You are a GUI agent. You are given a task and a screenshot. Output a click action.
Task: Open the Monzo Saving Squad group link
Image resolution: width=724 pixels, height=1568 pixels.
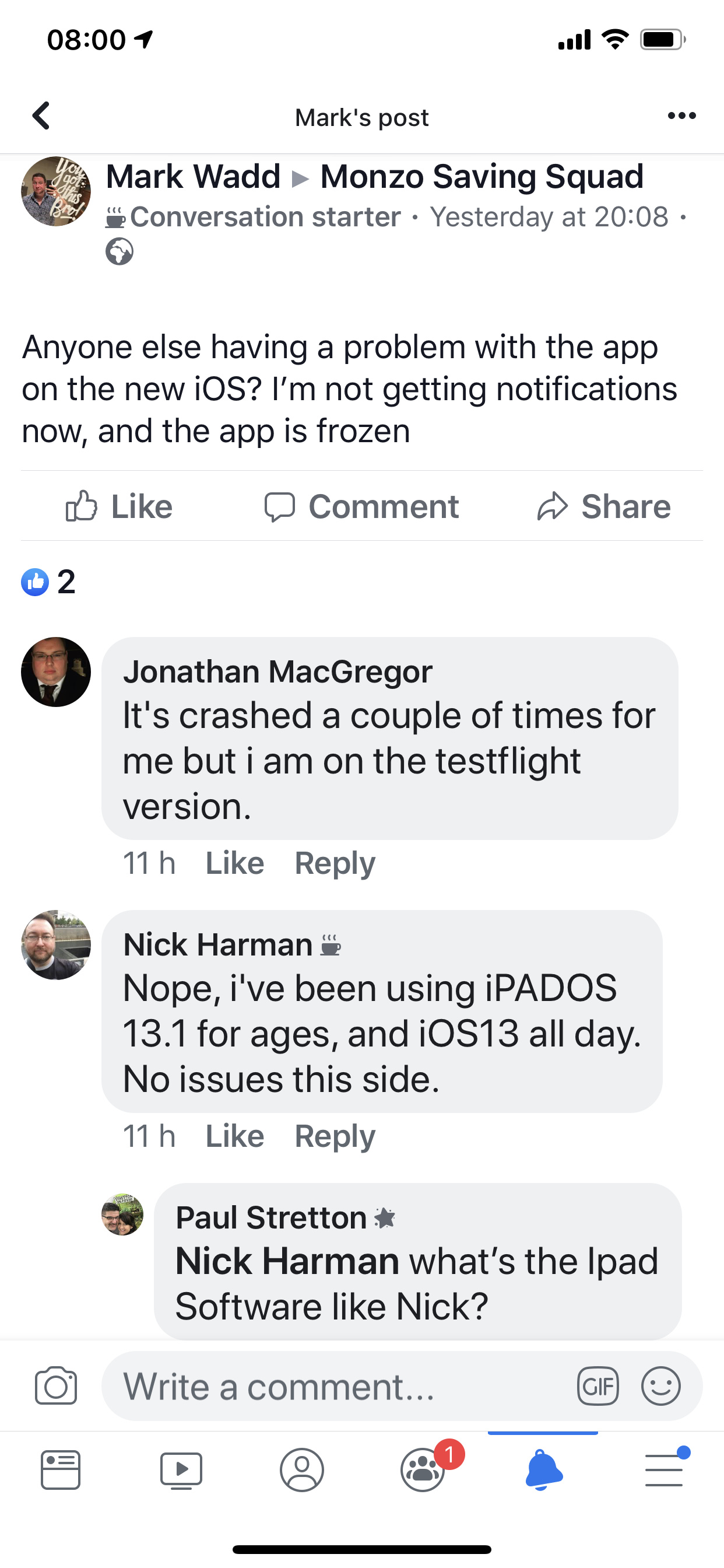[482, 177]
